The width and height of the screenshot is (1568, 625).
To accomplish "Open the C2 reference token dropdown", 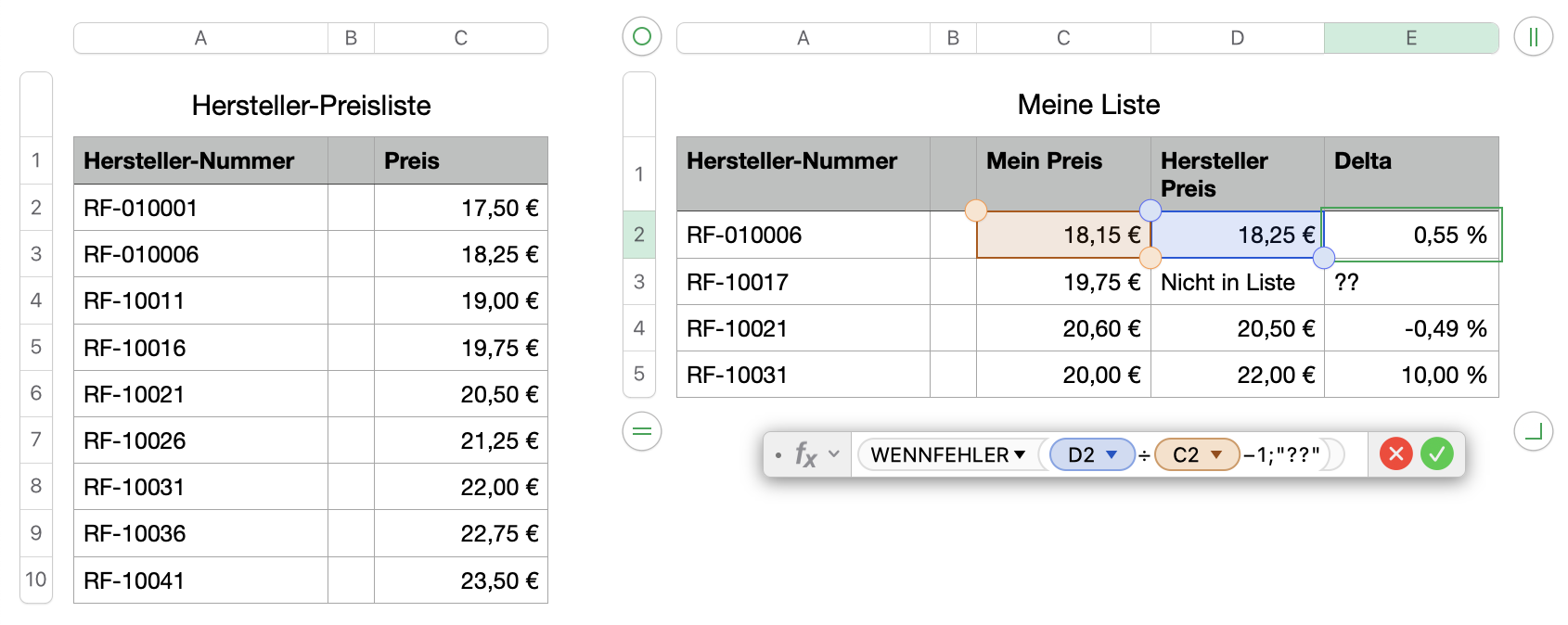I will [1216, 454].
